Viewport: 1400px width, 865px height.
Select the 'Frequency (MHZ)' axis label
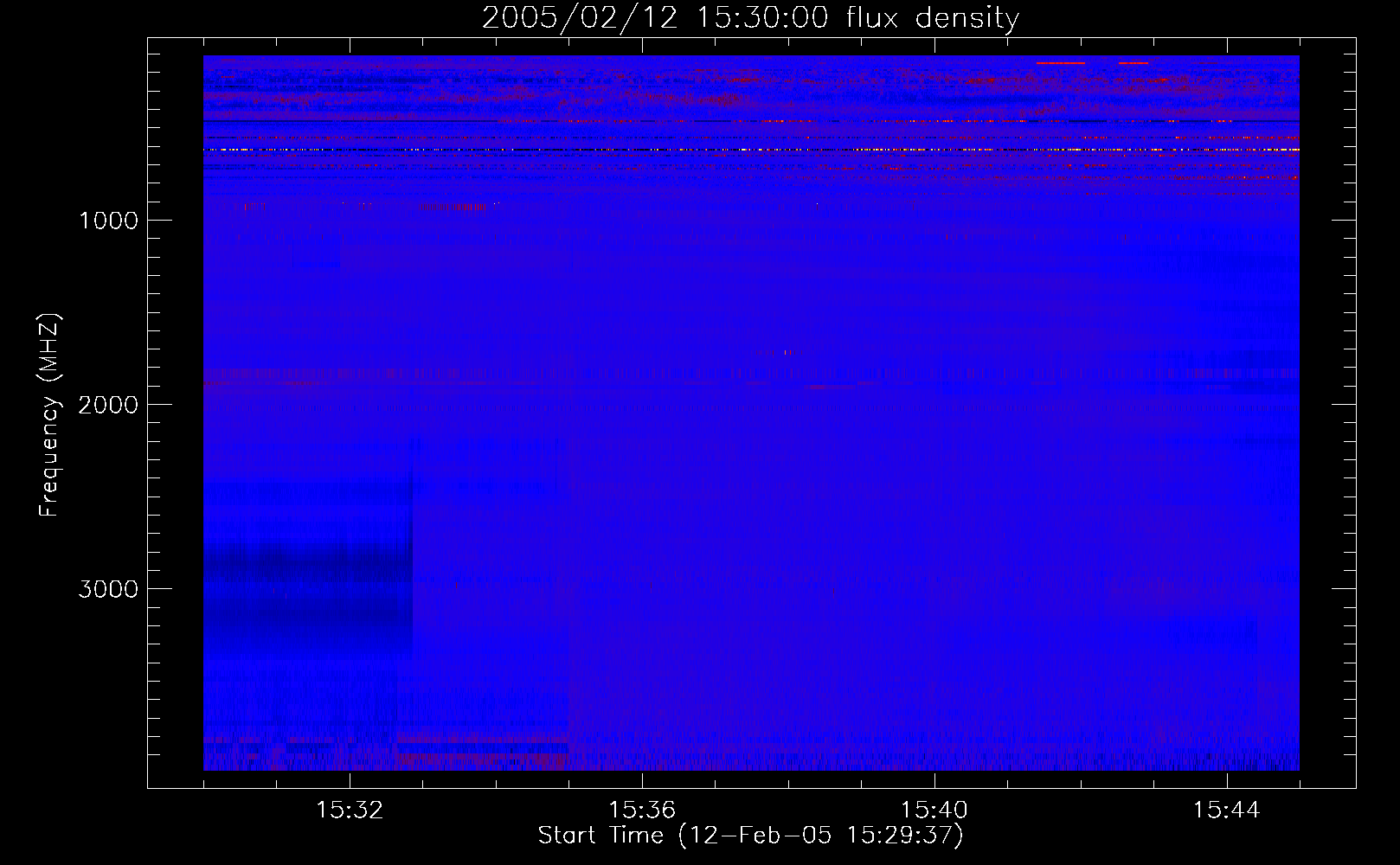50,415
